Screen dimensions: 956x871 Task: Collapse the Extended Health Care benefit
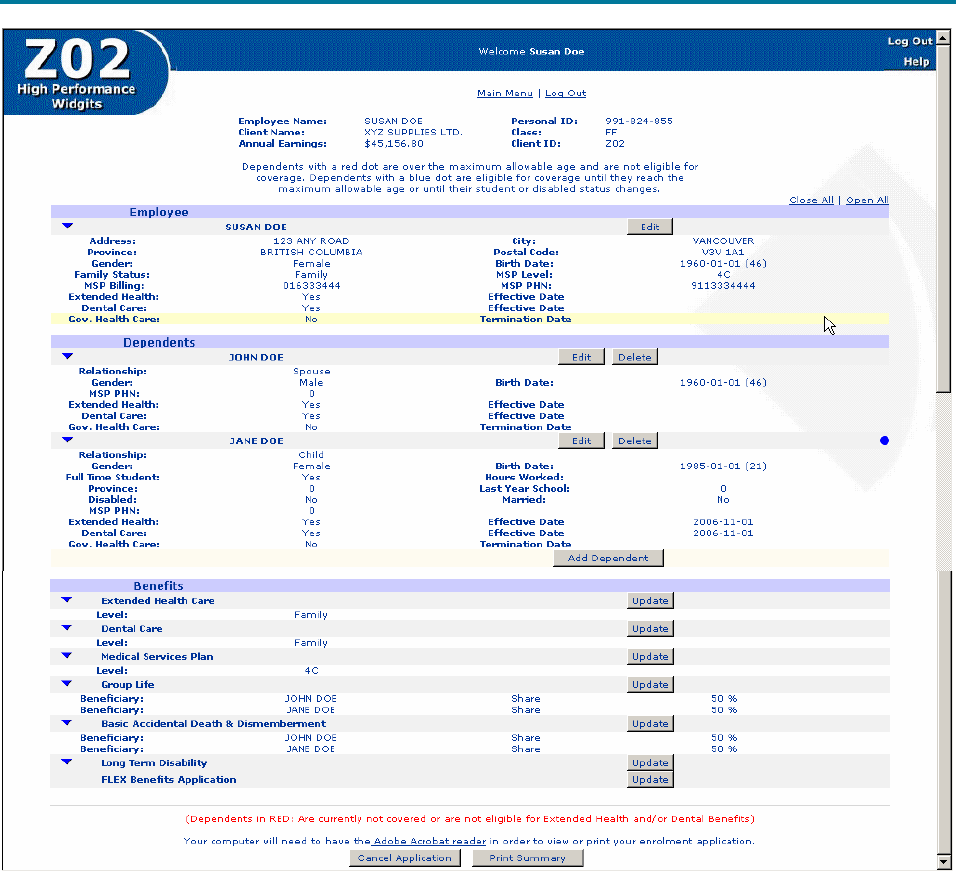(x=67, y=600)
